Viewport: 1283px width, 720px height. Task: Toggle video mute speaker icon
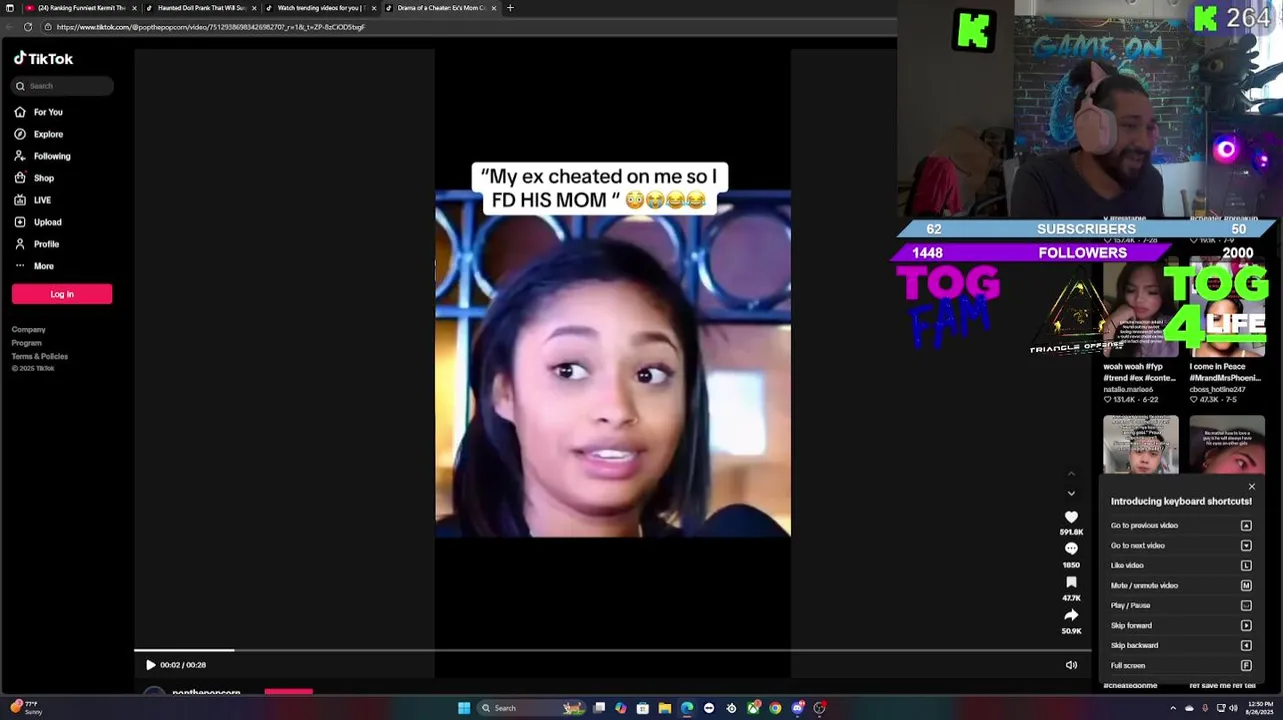pyautogui.click(x=1071, y=665)
